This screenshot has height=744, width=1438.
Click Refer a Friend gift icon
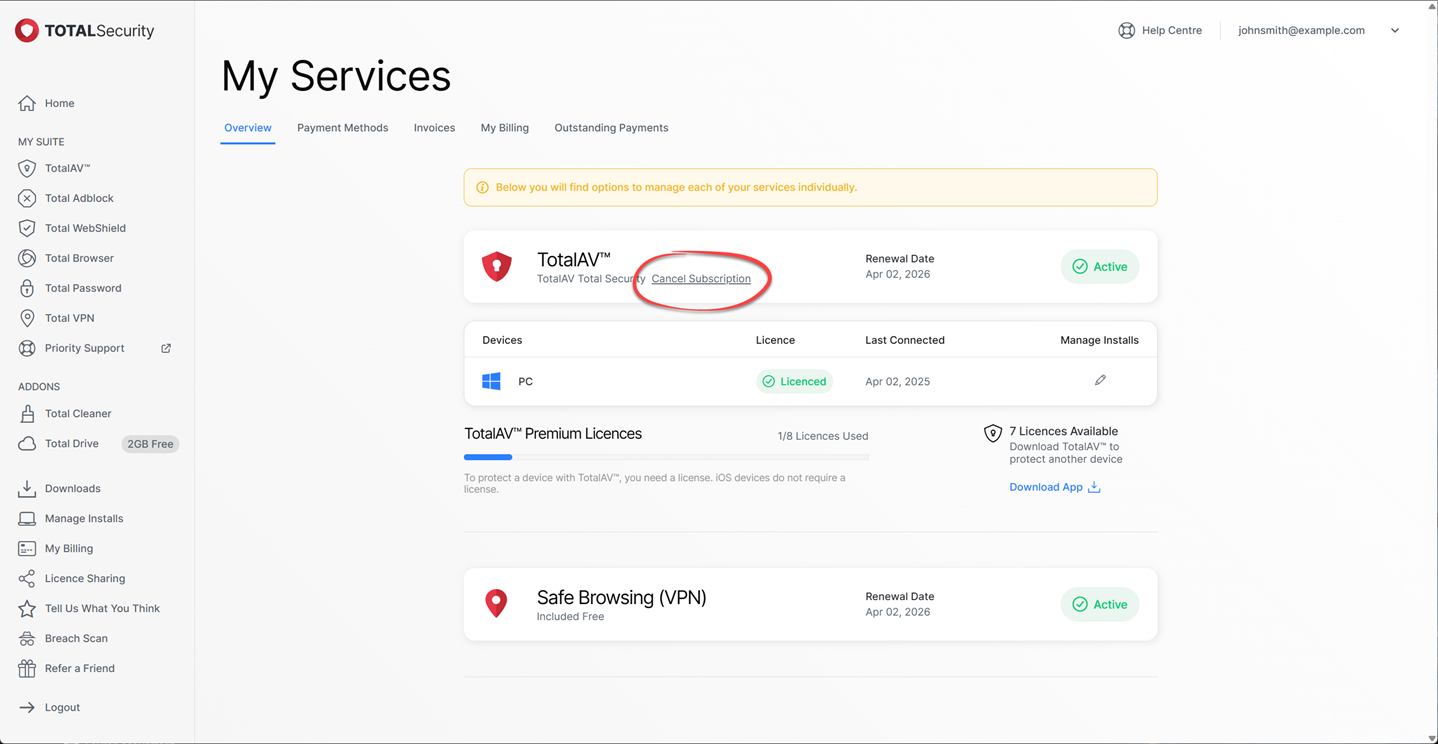click(x=27, y=668)
